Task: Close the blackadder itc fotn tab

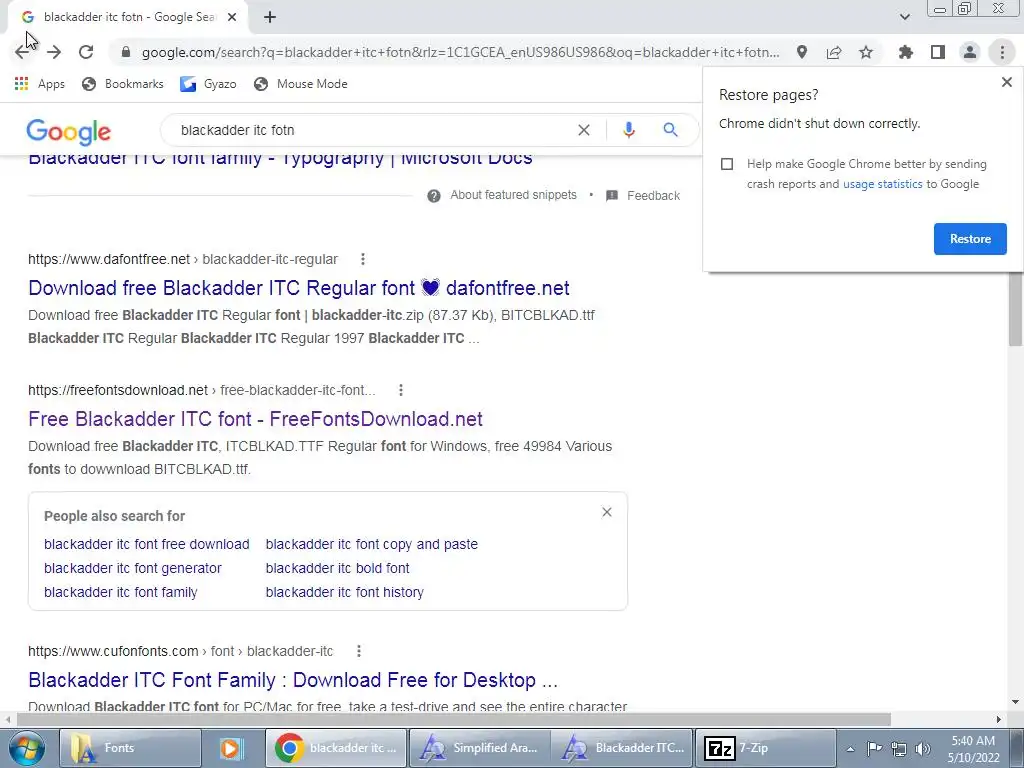Action: [x=232, y=17]
